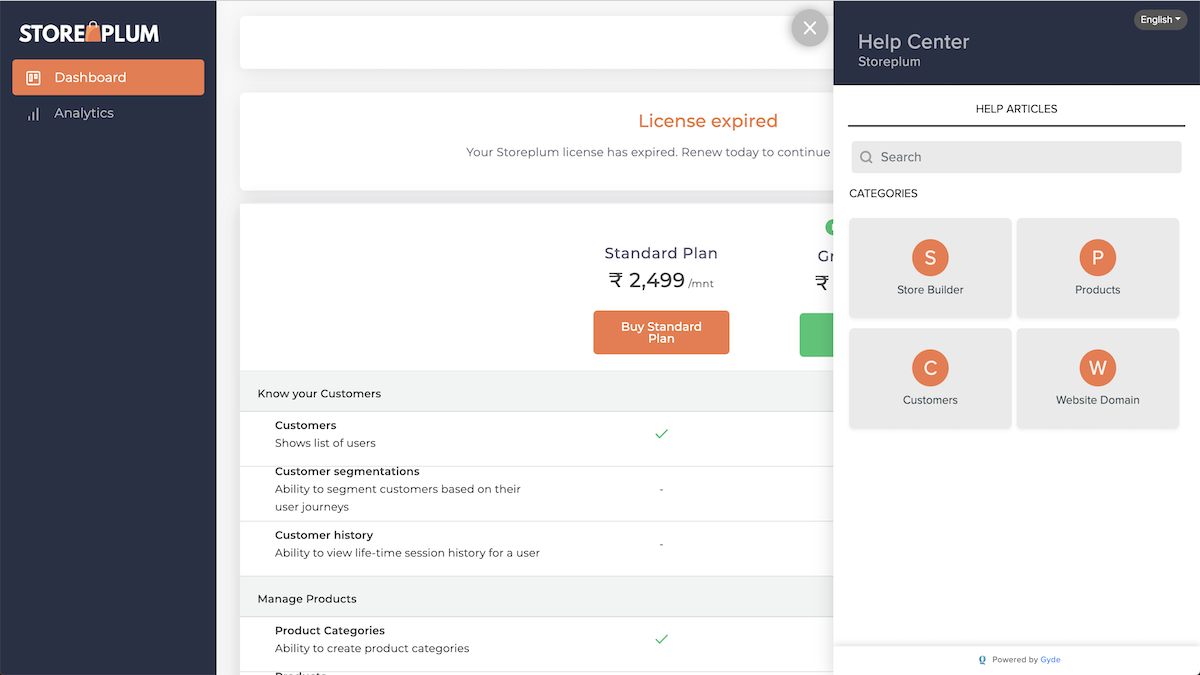1200x675 pixels.
Task: Open the Customers category circle icon
Action: [930, 368]
